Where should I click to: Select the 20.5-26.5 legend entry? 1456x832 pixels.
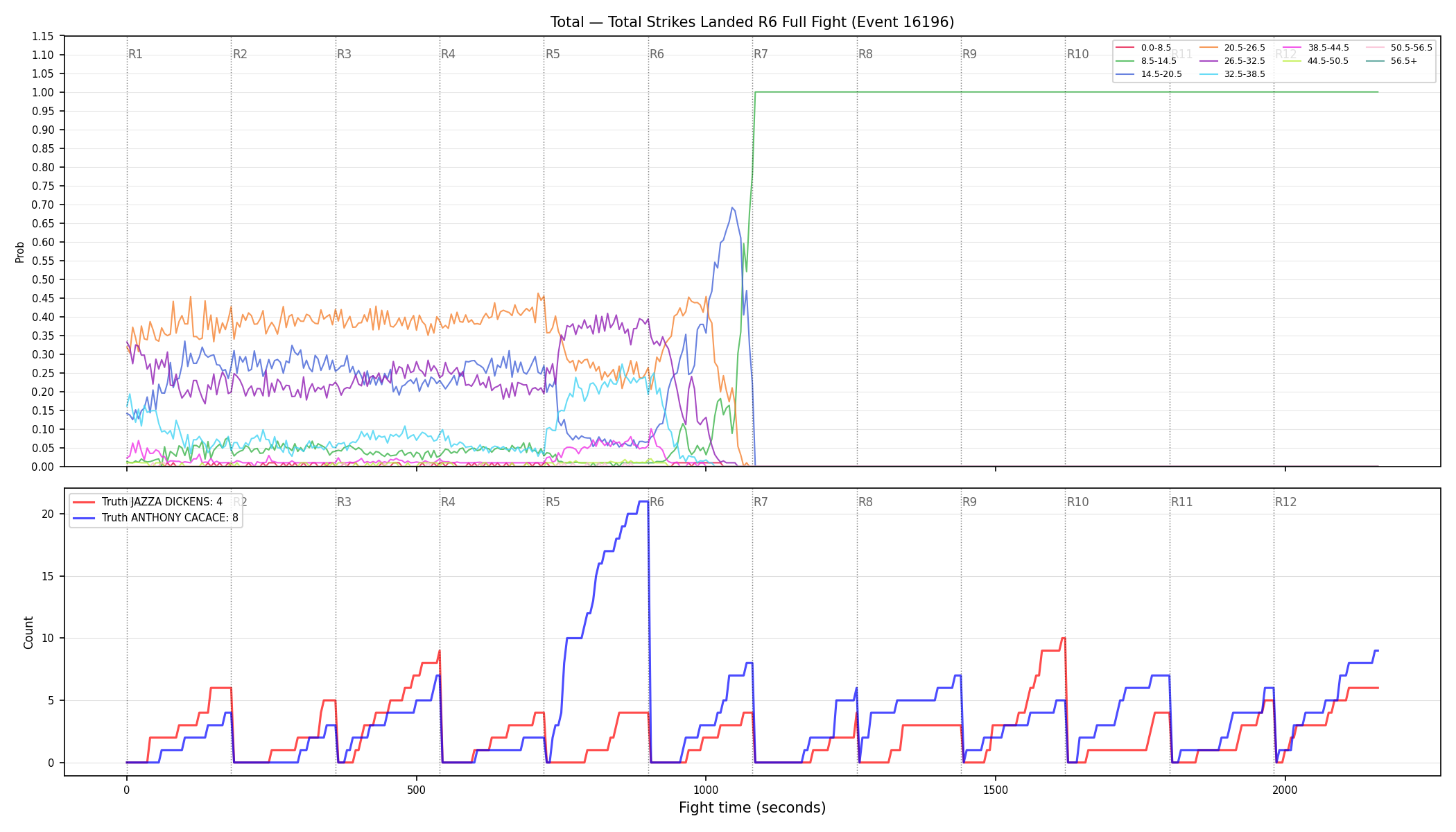1232,48
